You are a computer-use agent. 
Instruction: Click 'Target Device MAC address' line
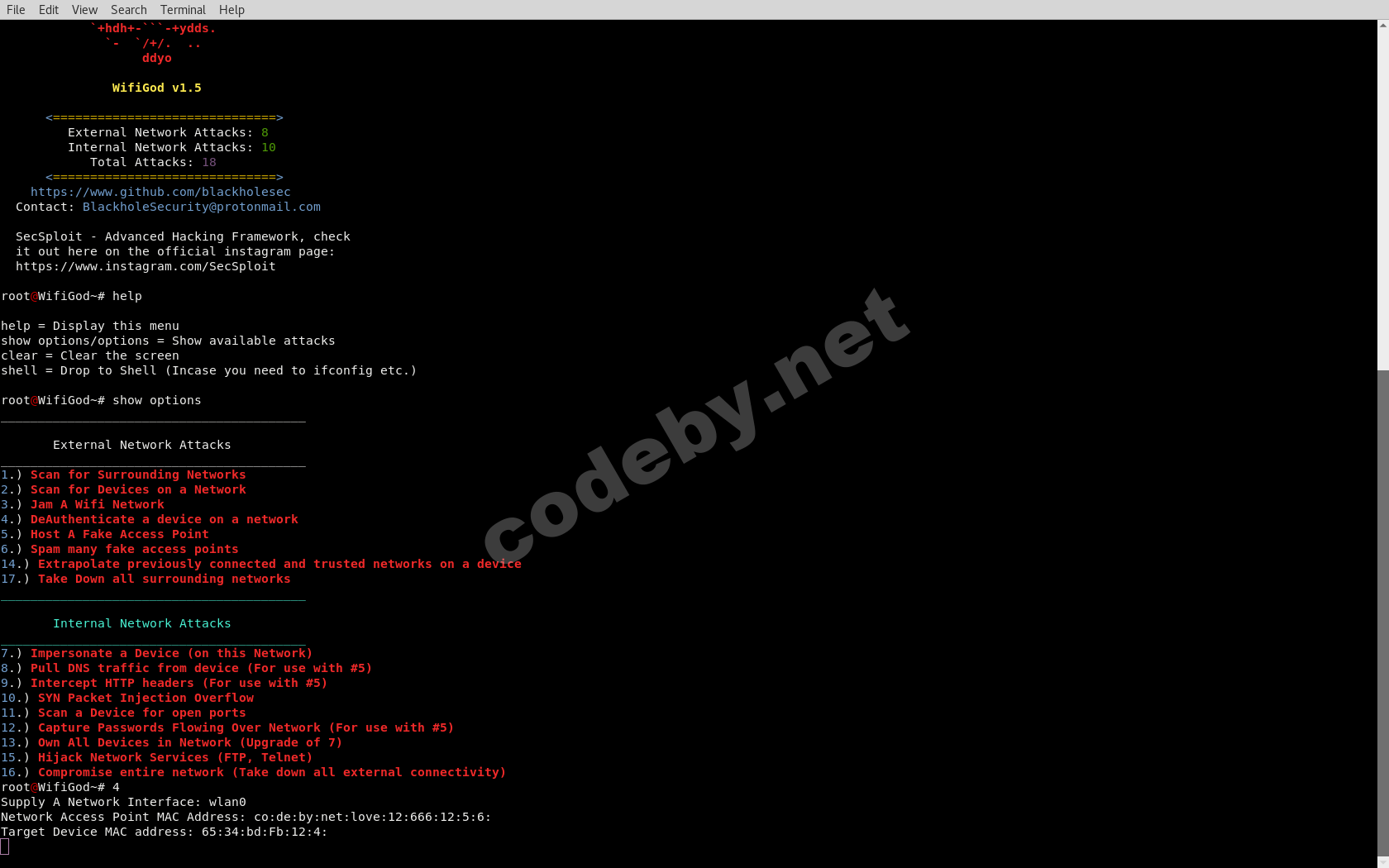(165, 832)
